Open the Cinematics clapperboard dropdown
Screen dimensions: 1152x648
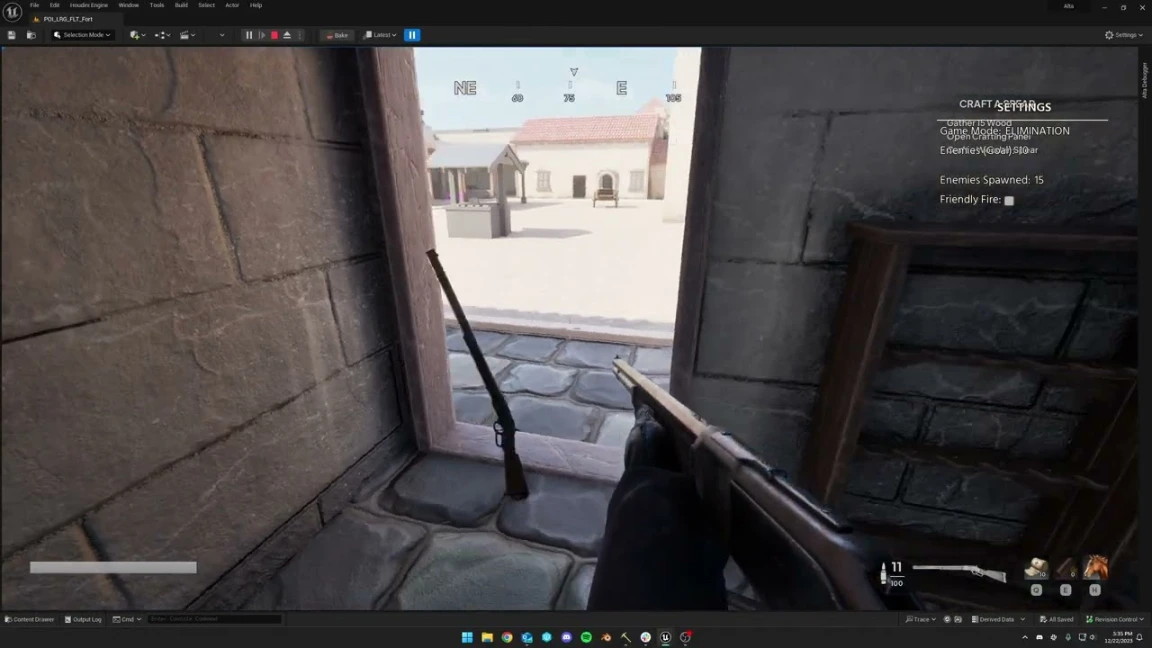187,35
